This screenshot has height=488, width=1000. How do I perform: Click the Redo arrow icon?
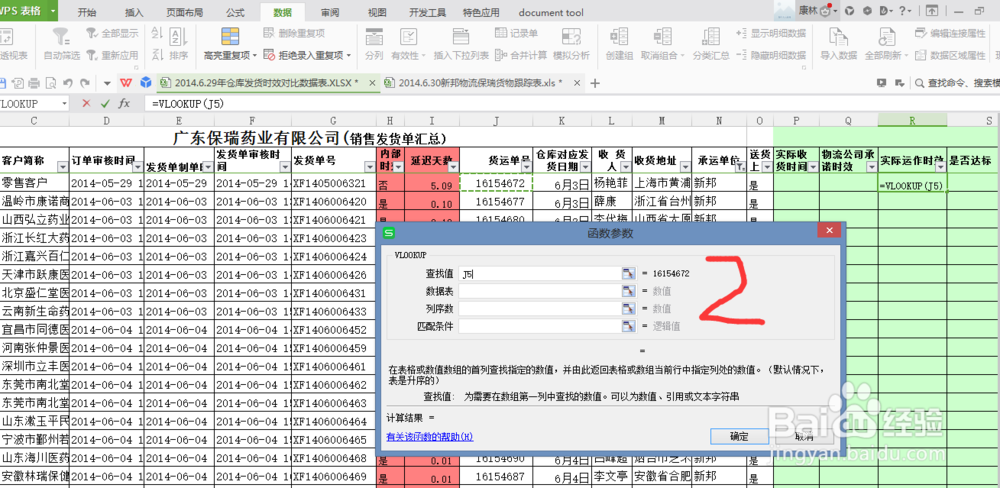[85, 83]
